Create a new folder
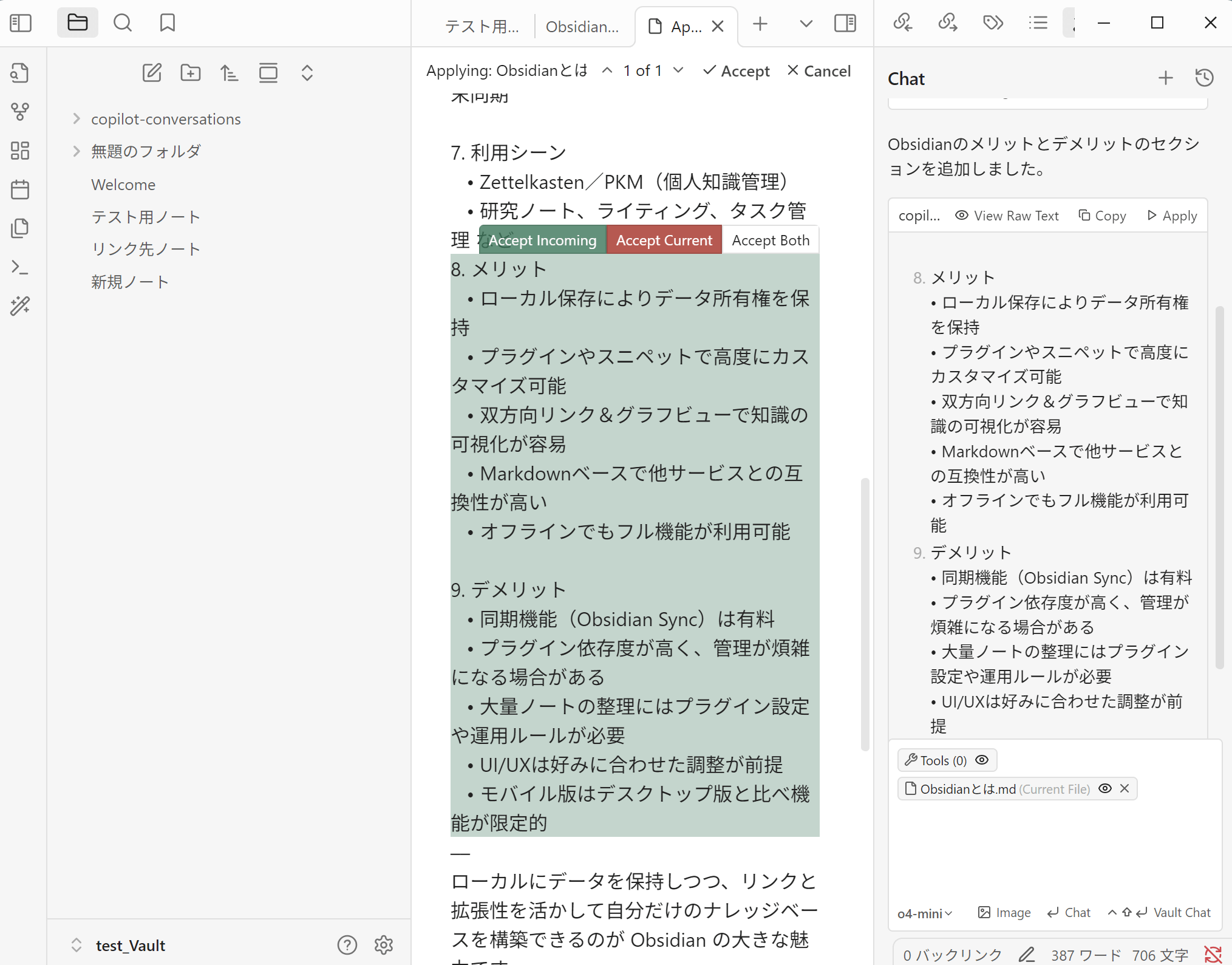 pyautogui.click(x=191, y=73)
